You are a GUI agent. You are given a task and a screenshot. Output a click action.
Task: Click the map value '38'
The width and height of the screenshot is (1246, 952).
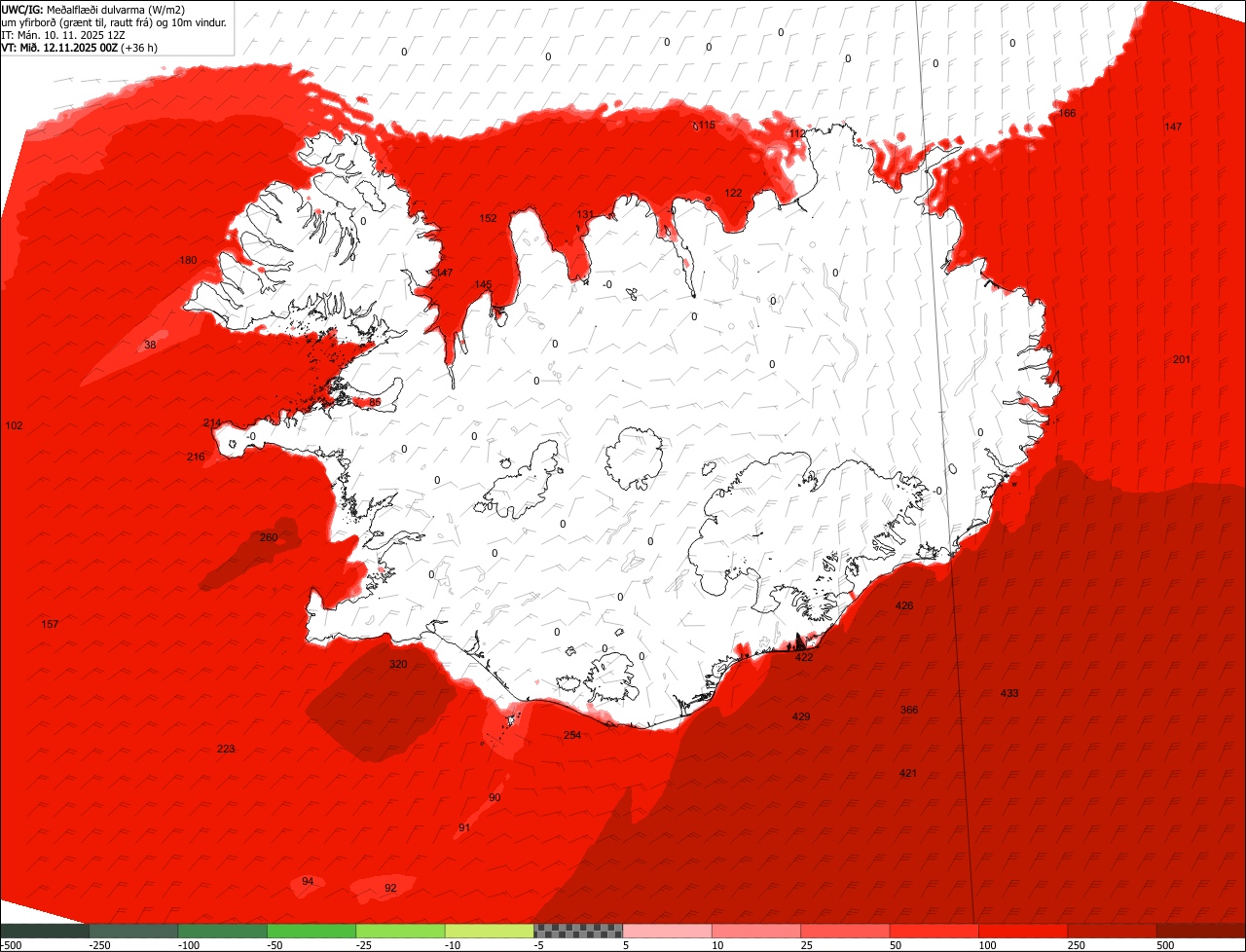tap(150, 345)
